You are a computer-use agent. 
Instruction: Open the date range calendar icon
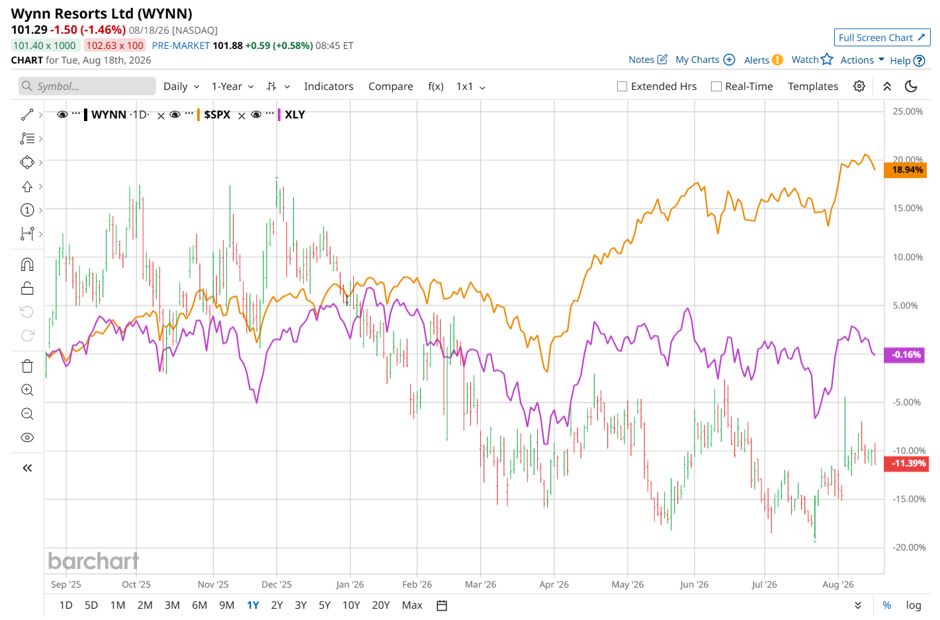point(442,605)
